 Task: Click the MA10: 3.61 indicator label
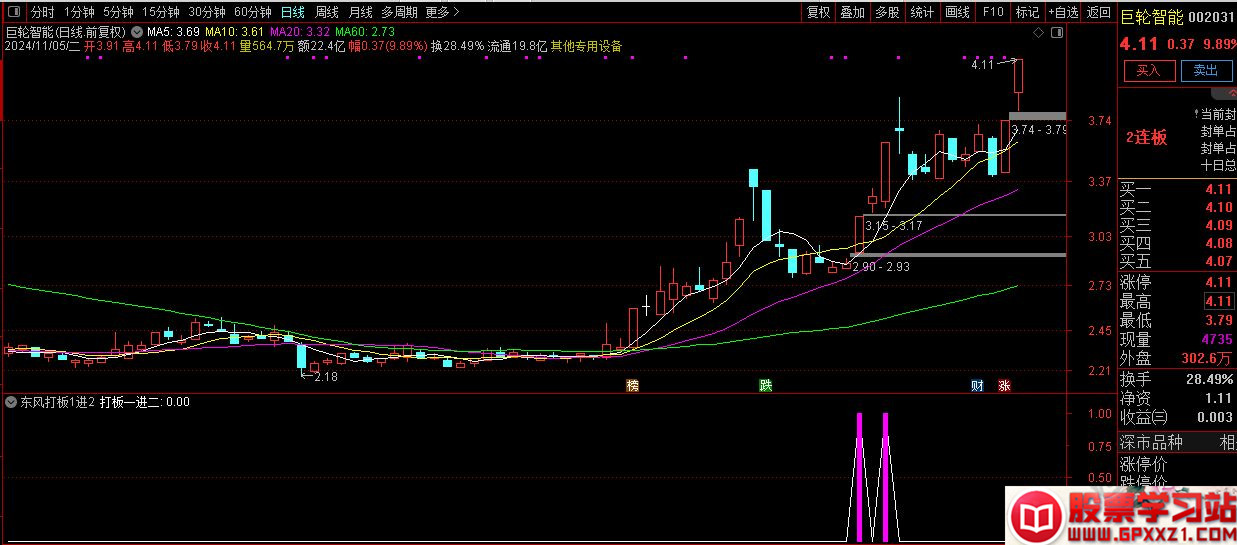pos(234,32)
